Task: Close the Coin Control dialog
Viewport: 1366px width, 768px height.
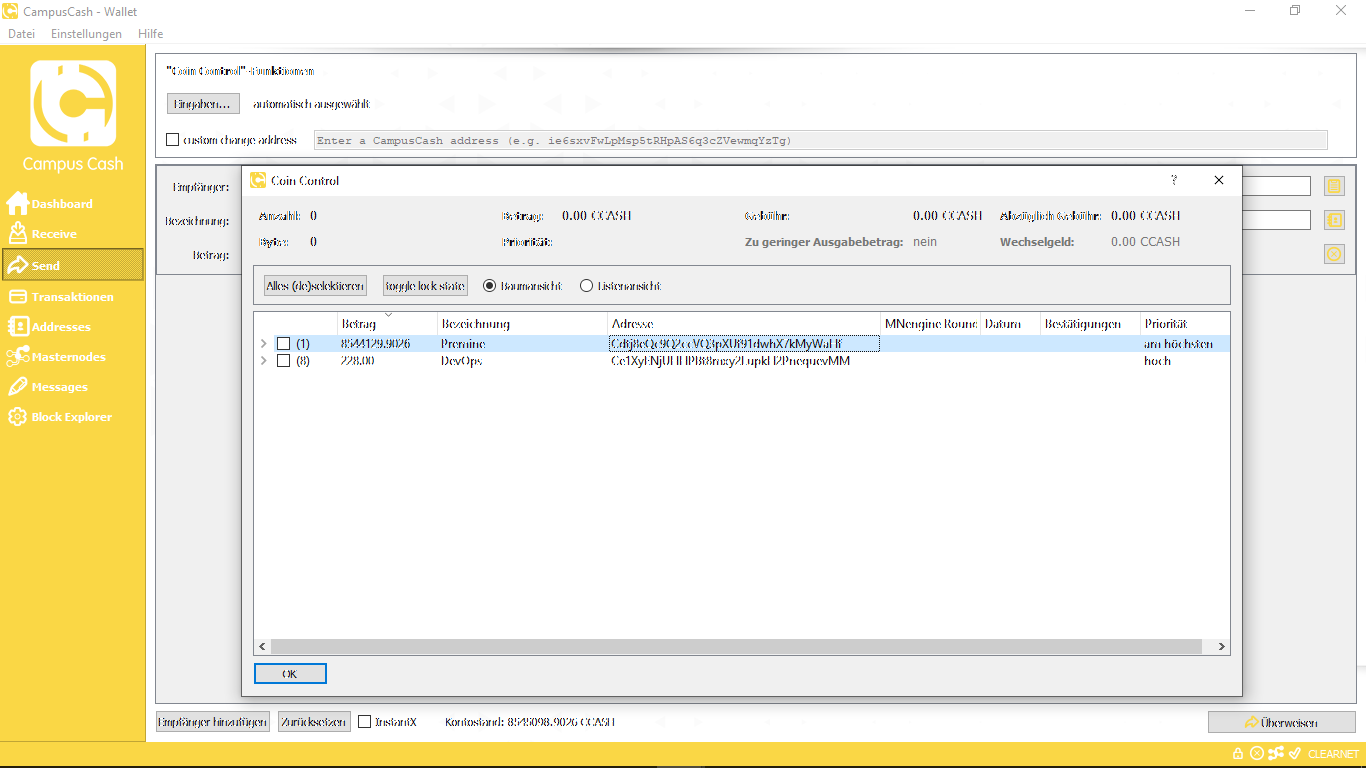Action: [x=1219, y=180]
